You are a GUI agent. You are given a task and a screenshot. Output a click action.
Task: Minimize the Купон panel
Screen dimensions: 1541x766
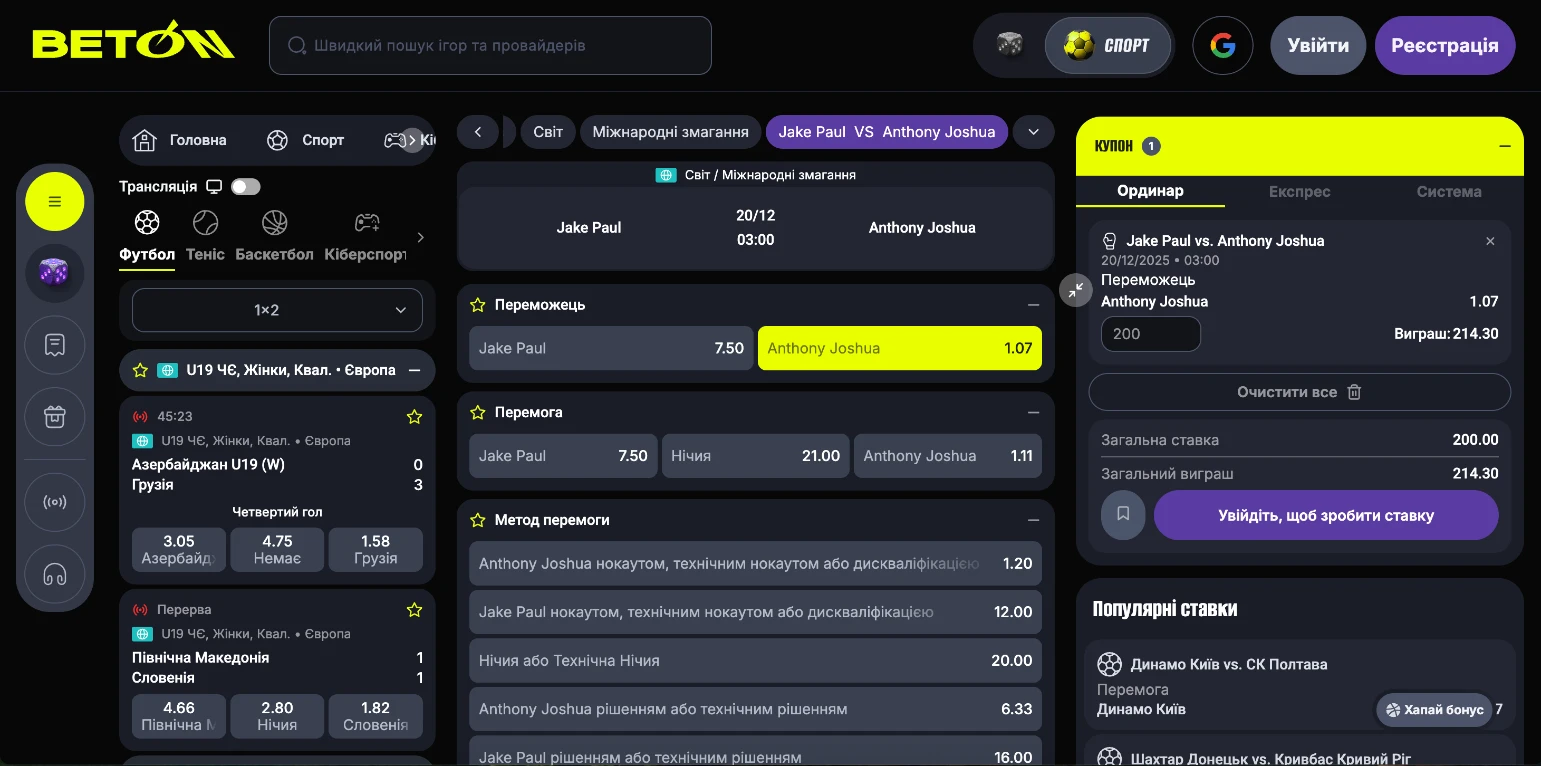[x=1504, y=146]
